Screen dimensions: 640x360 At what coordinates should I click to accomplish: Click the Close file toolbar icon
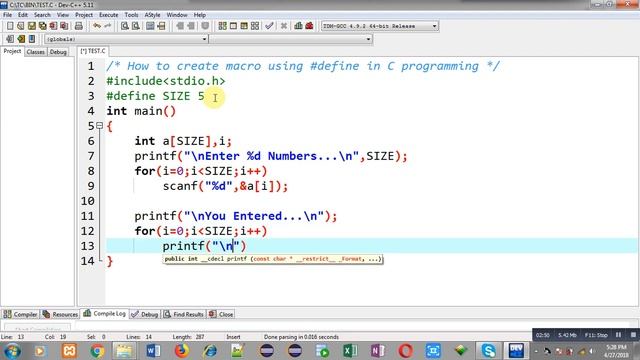point(53,26)
